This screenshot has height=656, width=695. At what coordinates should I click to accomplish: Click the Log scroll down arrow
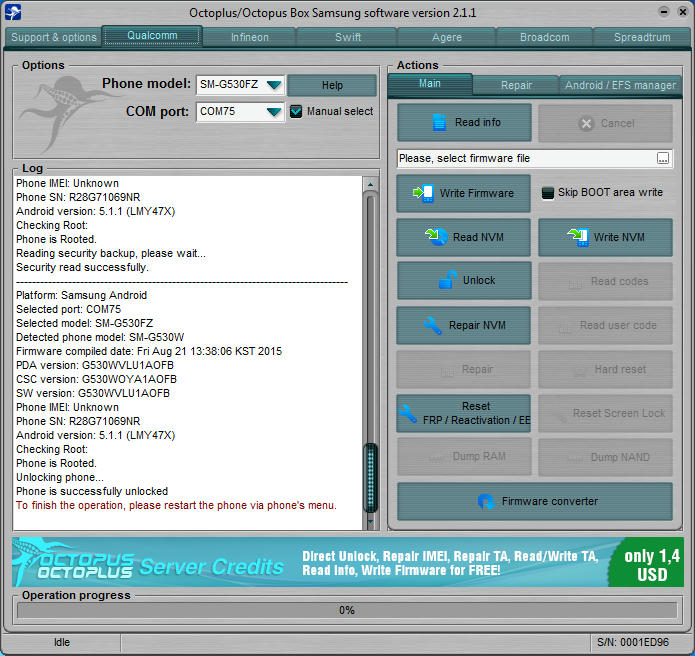point(371,522)
